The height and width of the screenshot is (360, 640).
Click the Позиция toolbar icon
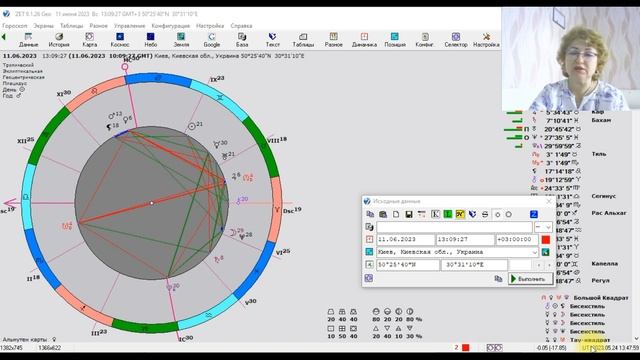tap(395, 40)
